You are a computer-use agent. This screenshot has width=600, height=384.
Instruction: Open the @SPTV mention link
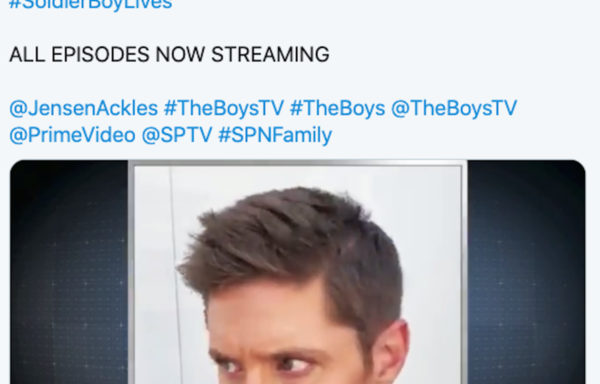point(177,135)
